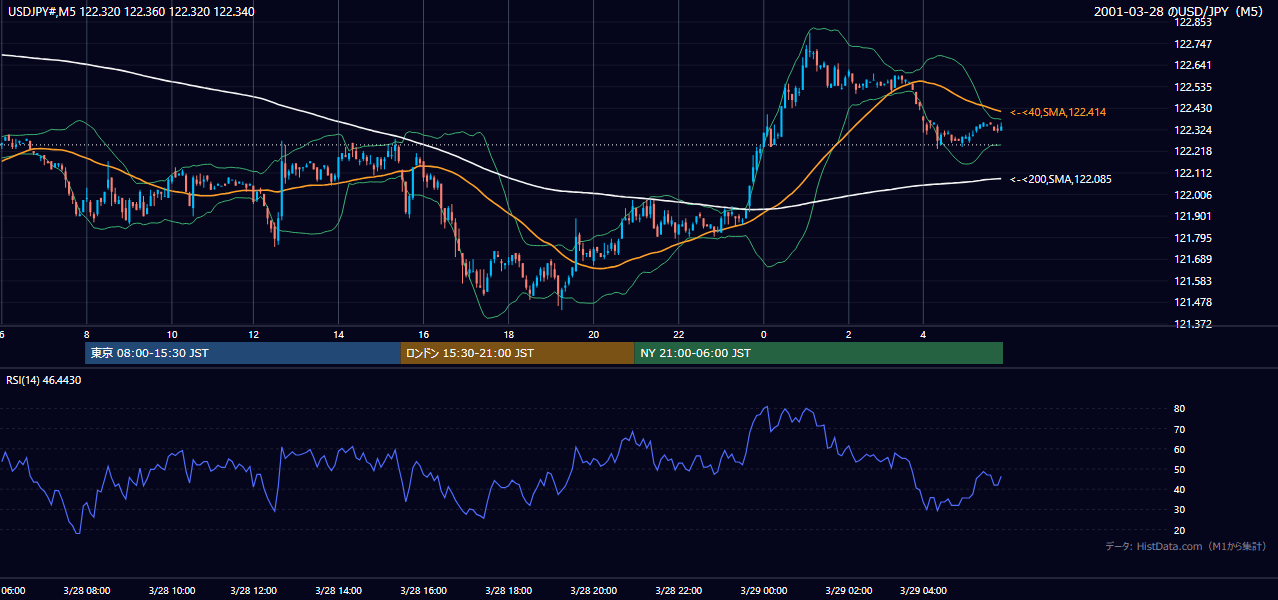Click the 3/28 18:00 date axis label
1278x600 pixels.
pyautogui.click(x=509, y=591)
